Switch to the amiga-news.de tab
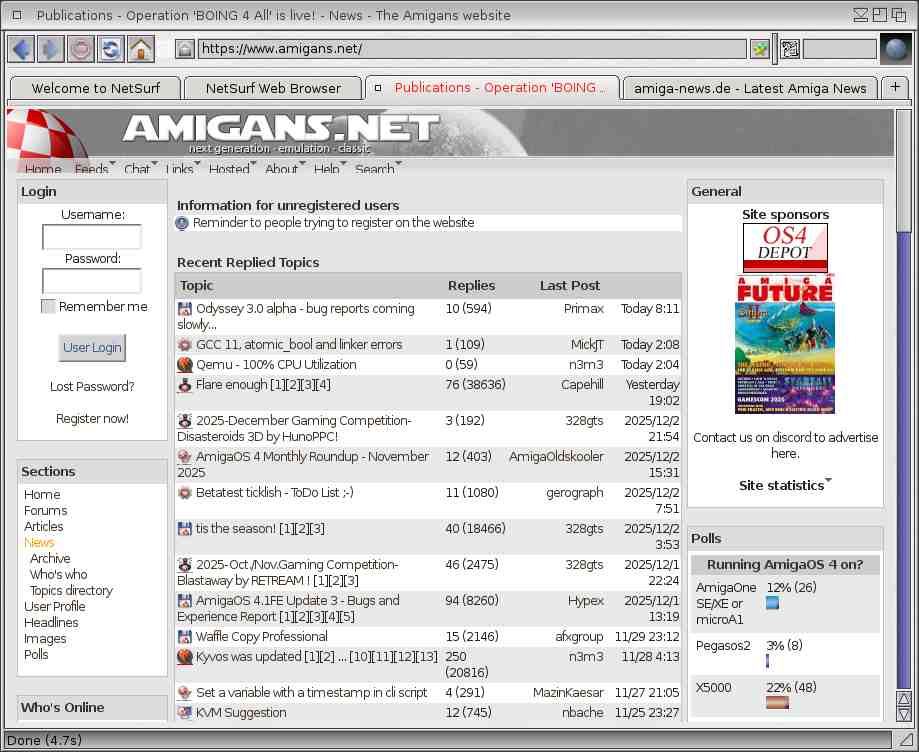Image resolution: width=919 pixels, height=752 pixels. tap(749, 88)
